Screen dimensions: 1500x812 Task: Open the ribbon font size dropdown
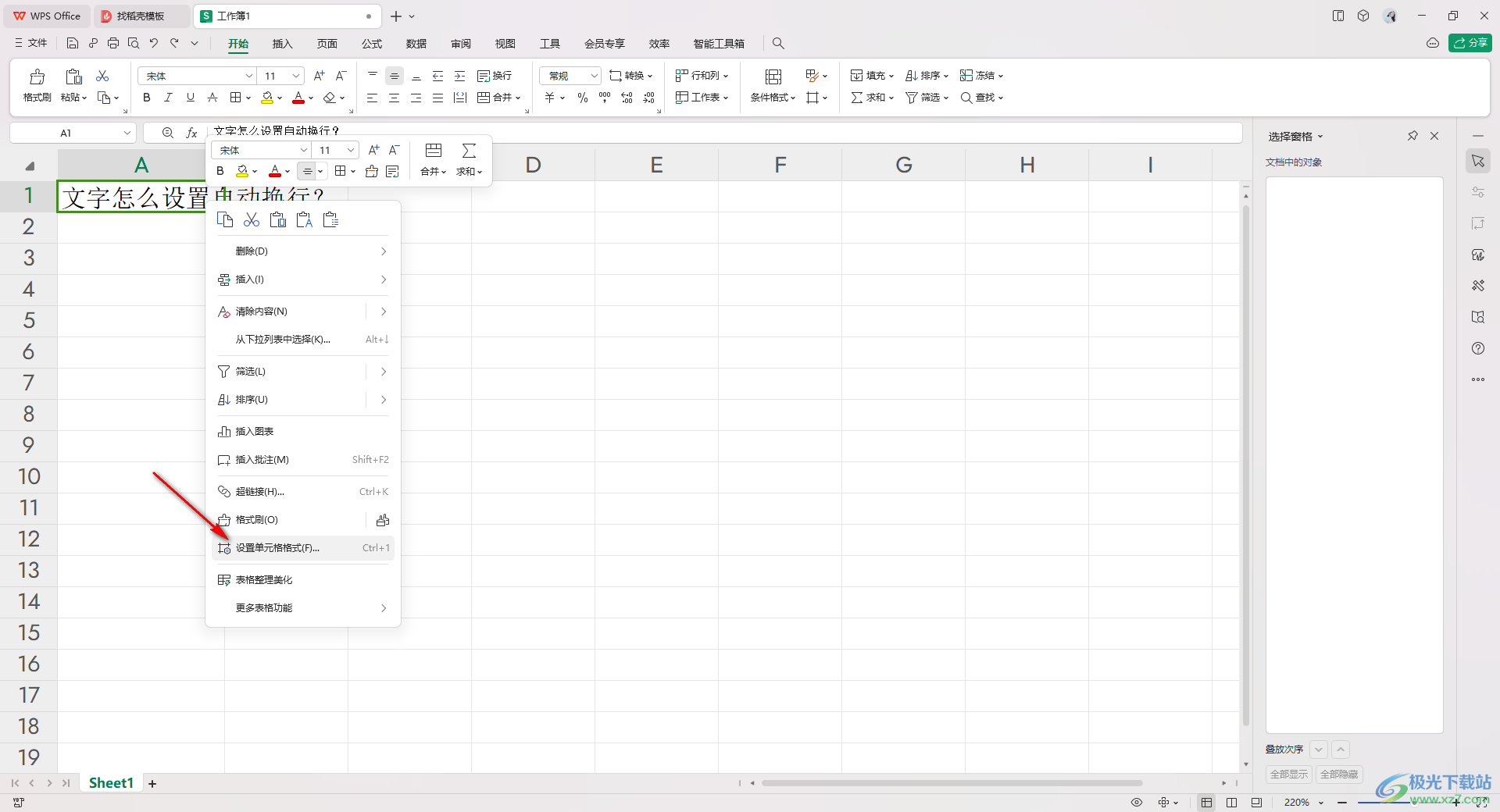[296, 76]
